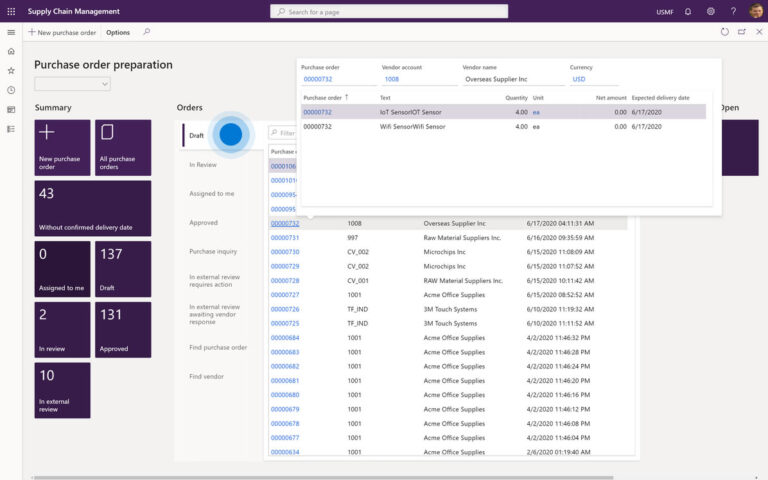Open purchase order 00000684 link

coord(285,338)
